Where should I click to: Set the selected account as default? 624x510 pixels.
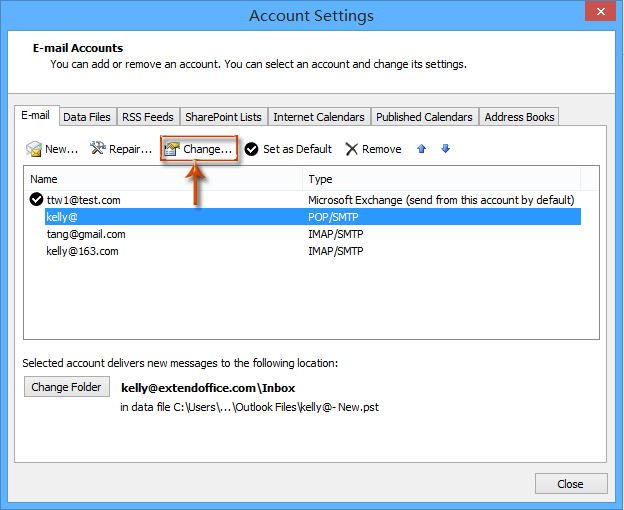[x=288, y=149]
